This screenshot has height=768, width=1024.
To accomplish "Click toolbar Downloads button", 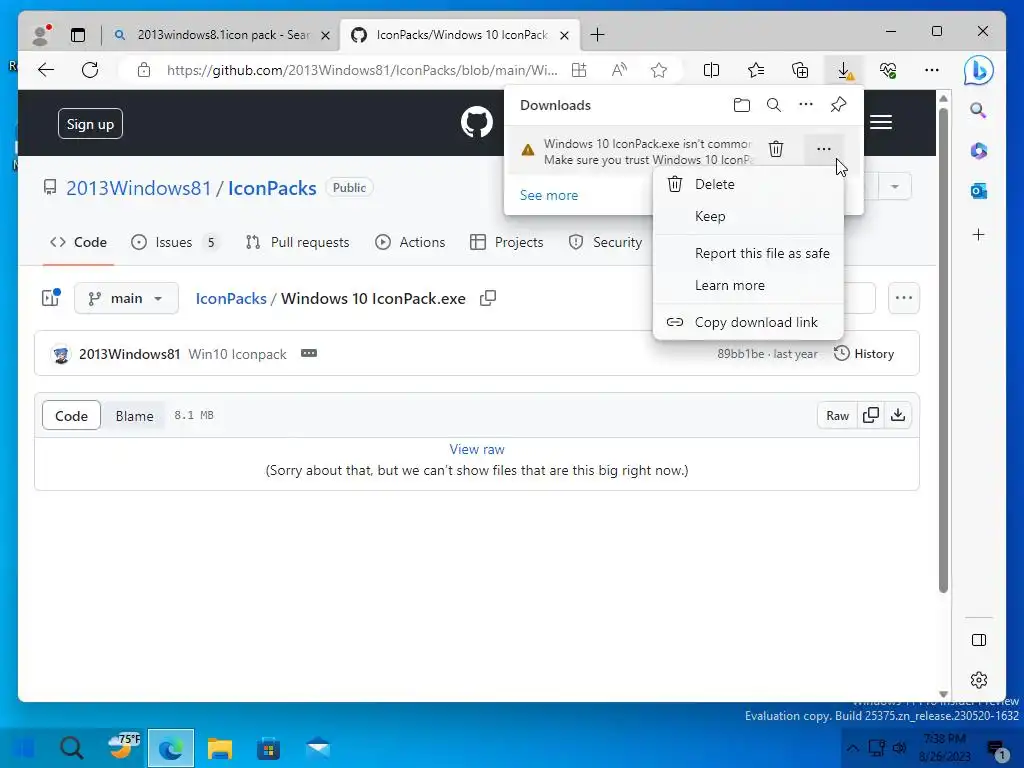I will click(x=844, y=70).
